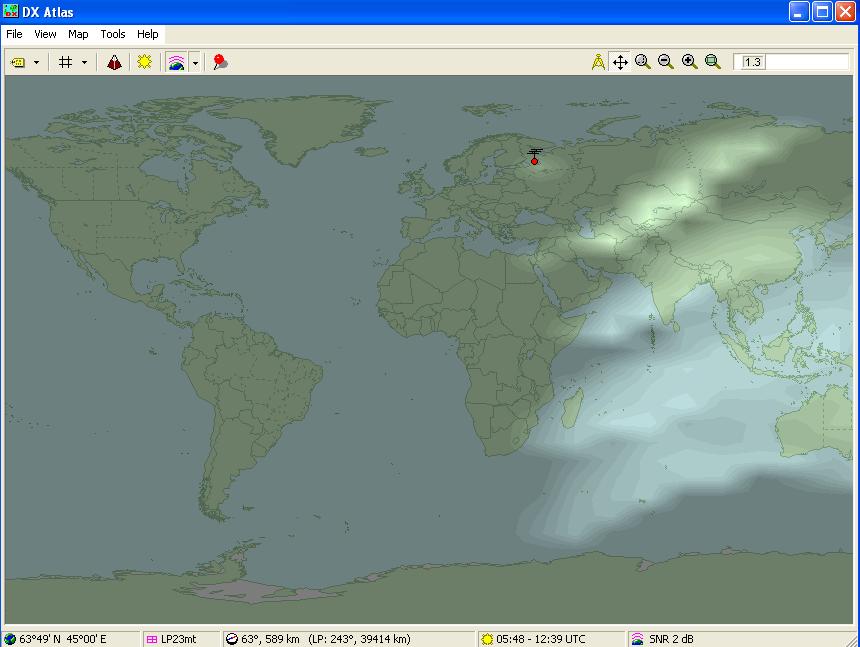Screen dimensions: 860x647
Task: Toggle the sun gray line display
Action: point(145,62)
